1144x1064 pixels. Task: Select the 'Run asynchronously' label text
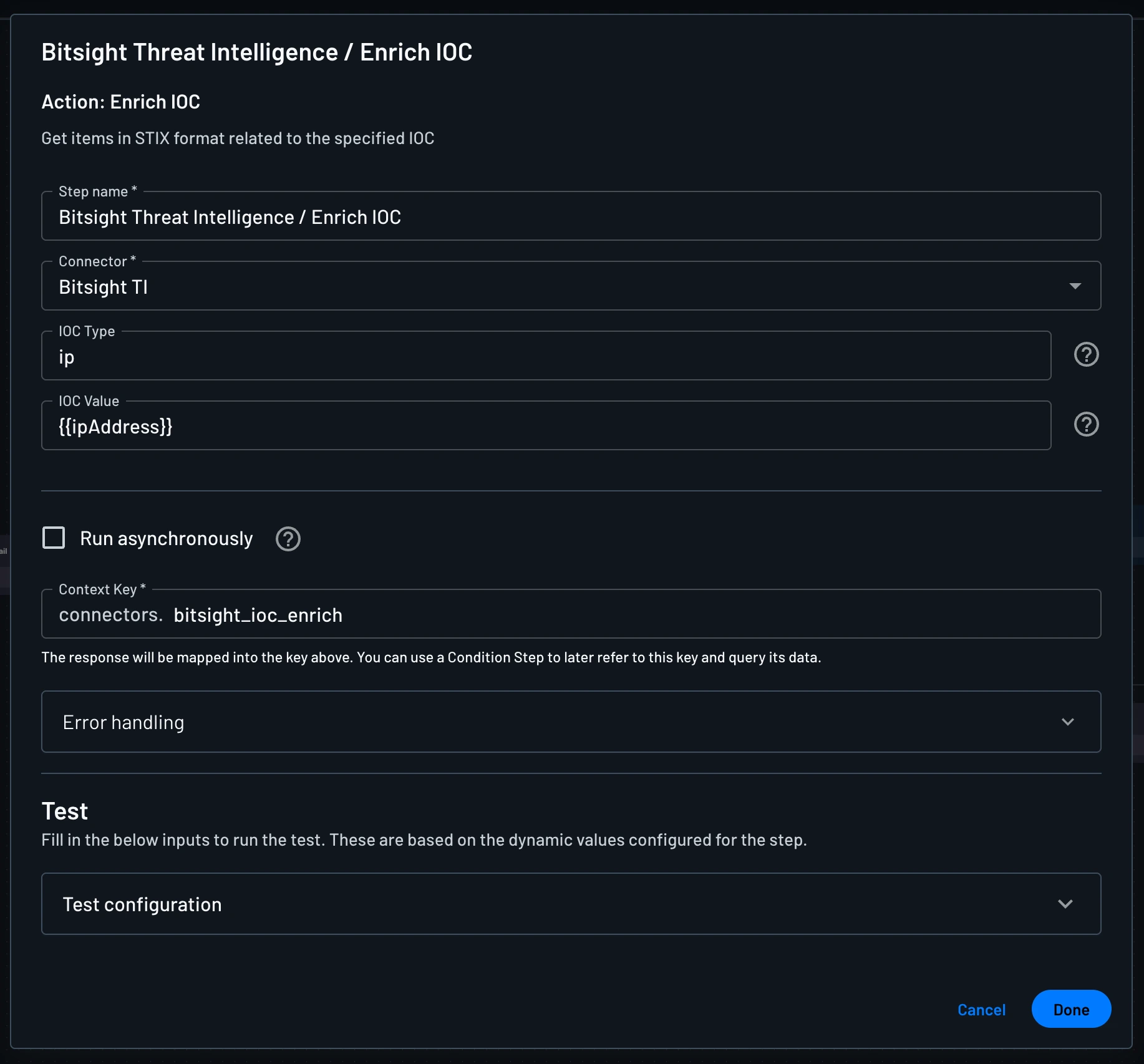[x=167, y=539]
